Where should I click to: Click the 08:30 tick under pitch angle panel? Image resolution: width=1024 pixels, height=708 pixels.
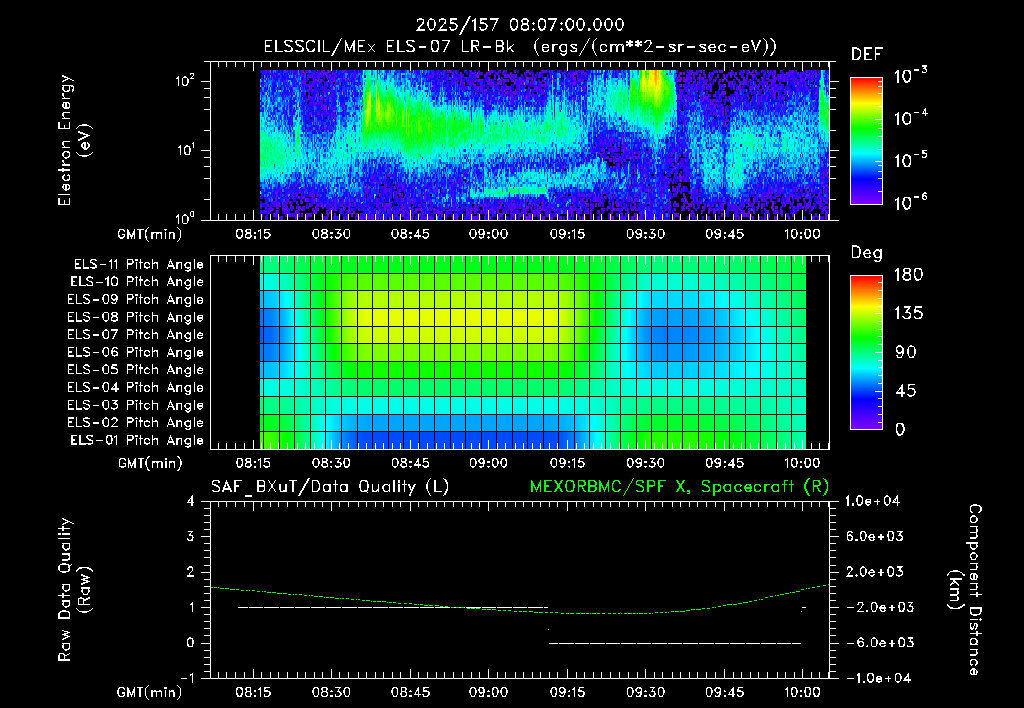331,463
